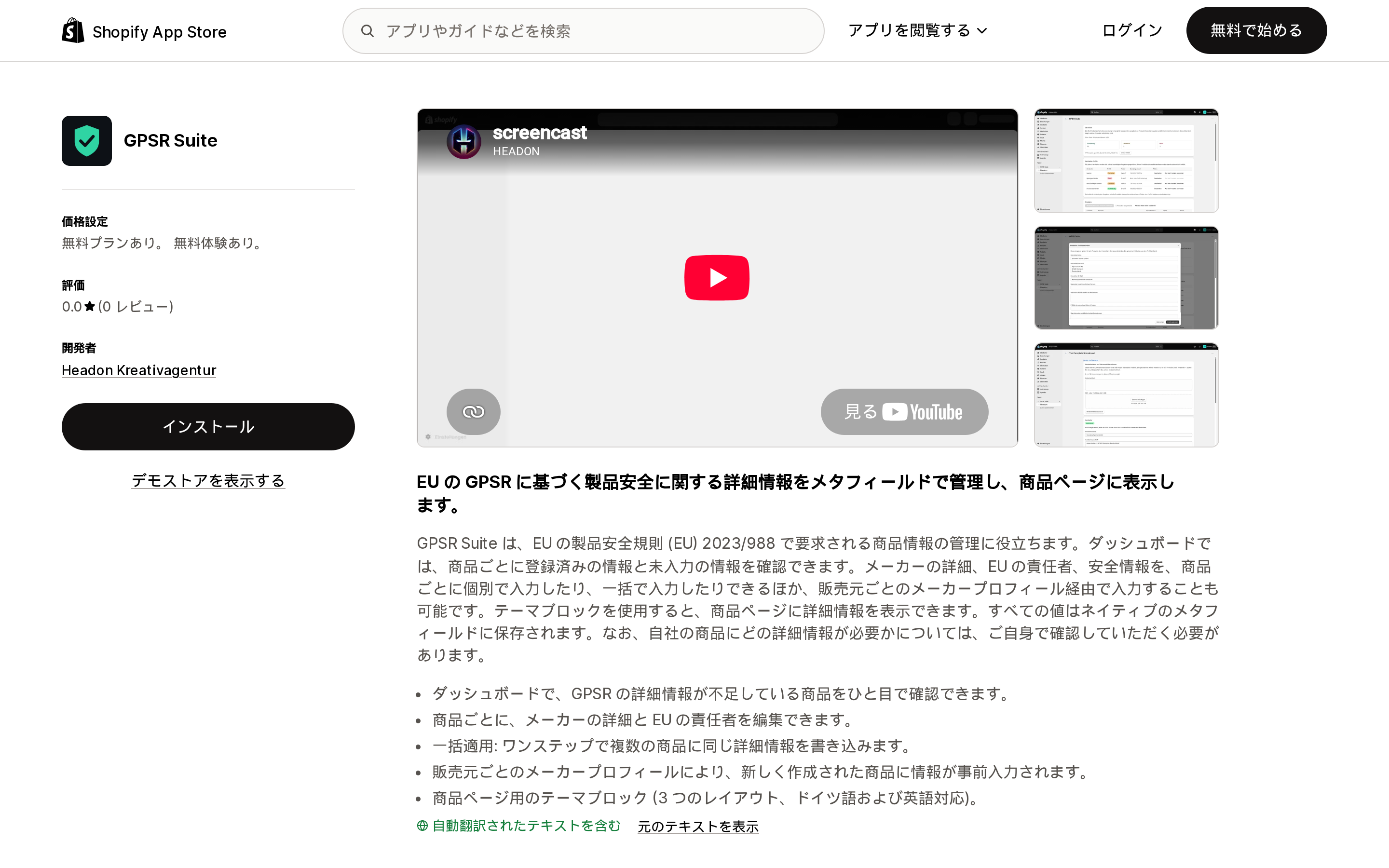Click the 無料で始める button
Viewport: 1389px width, 868px height.
(x=1256, y=30)
